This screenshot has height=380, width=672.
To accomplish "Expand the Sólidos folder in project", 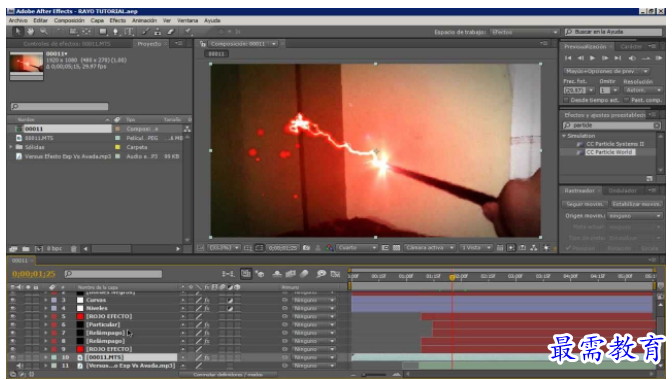I will tap(11, 147).
